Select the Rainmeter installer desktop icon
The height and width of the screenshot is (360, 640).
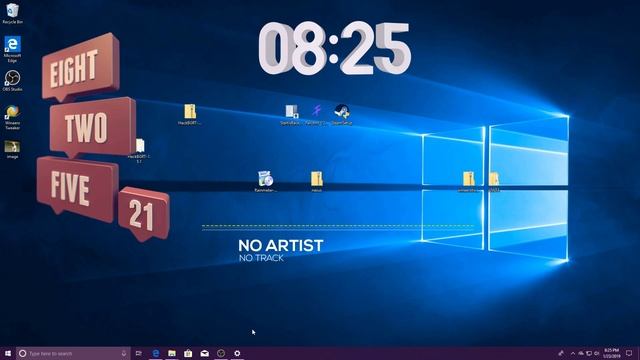click(x=265, y=181)
